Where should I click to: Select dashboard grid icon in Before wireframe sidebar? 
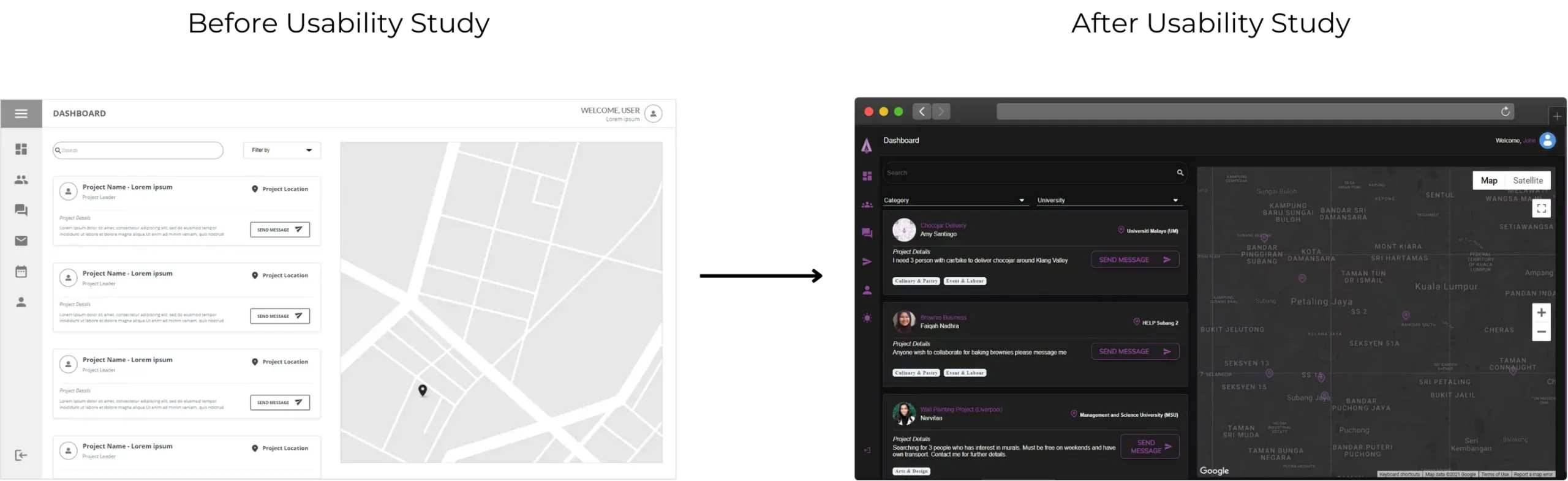(x=21, y=149)
